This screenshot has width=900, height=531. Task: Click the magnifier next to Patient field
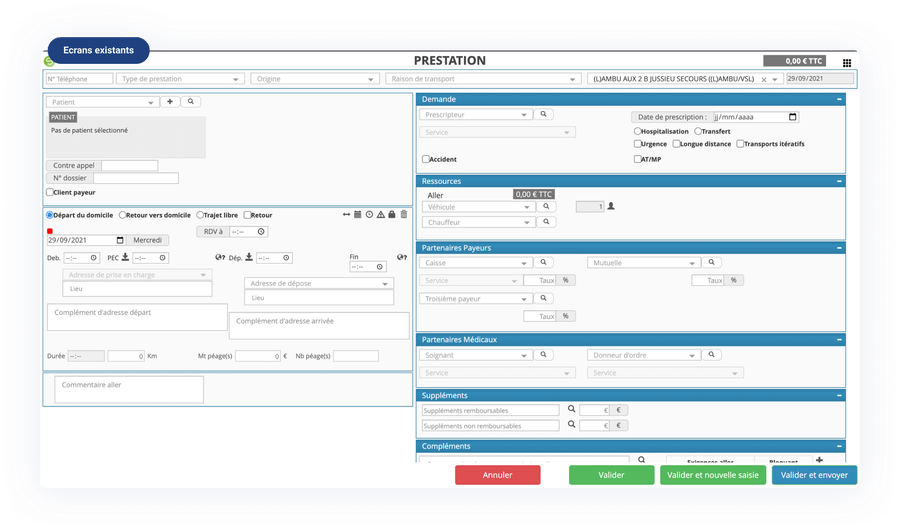tap(189, 102)
